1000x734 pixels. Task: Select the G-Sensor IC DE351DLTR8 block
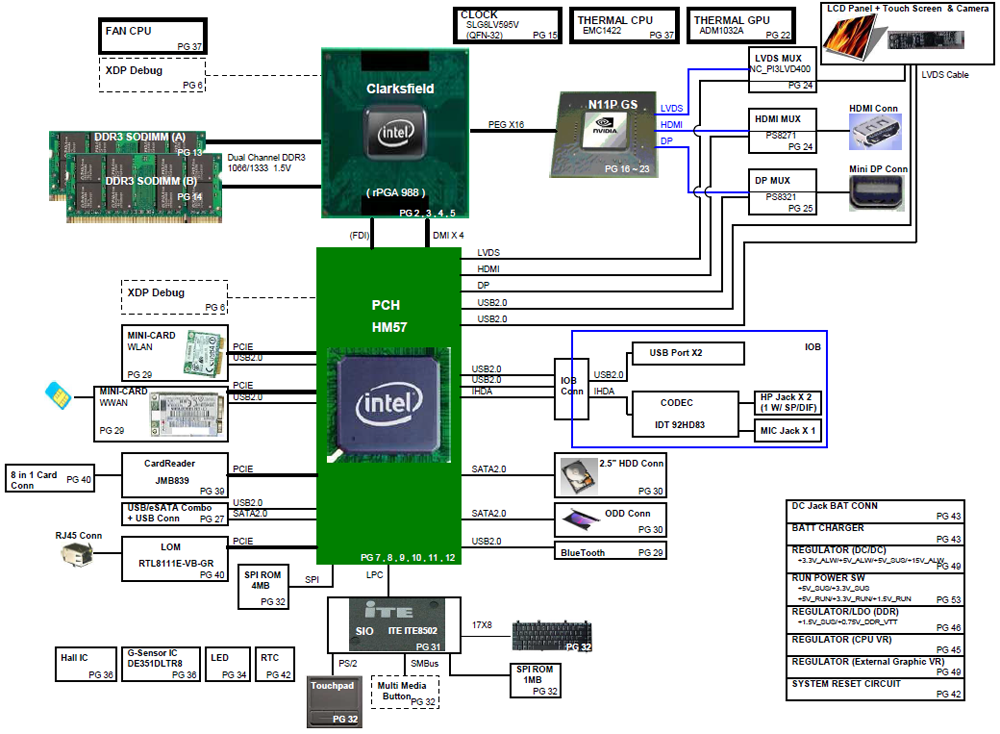[161, 664]
